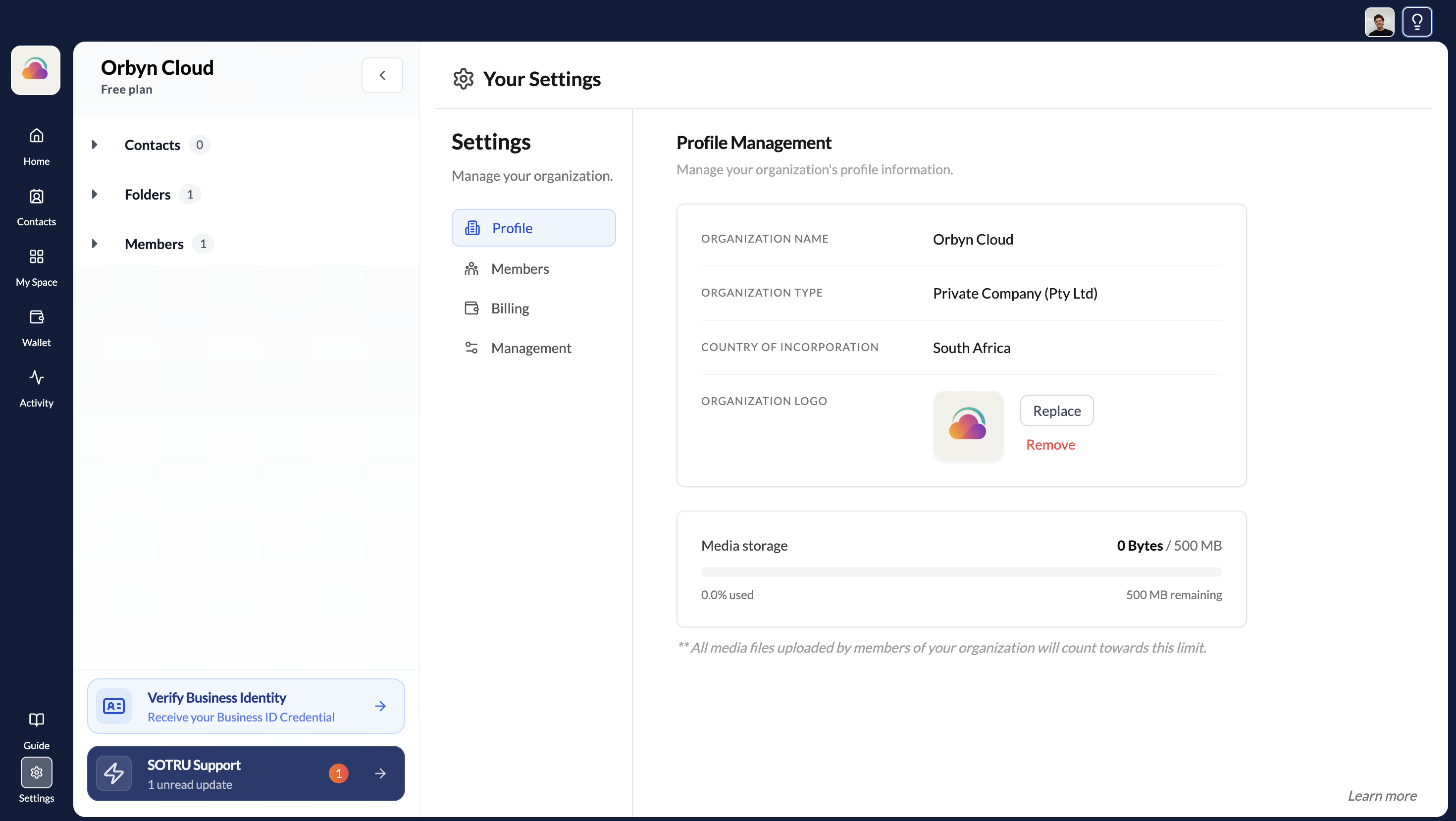The height and width of the screenshot is (821, 1456).
Task: Switch to the Management settings tab
Action: (533, 348)
